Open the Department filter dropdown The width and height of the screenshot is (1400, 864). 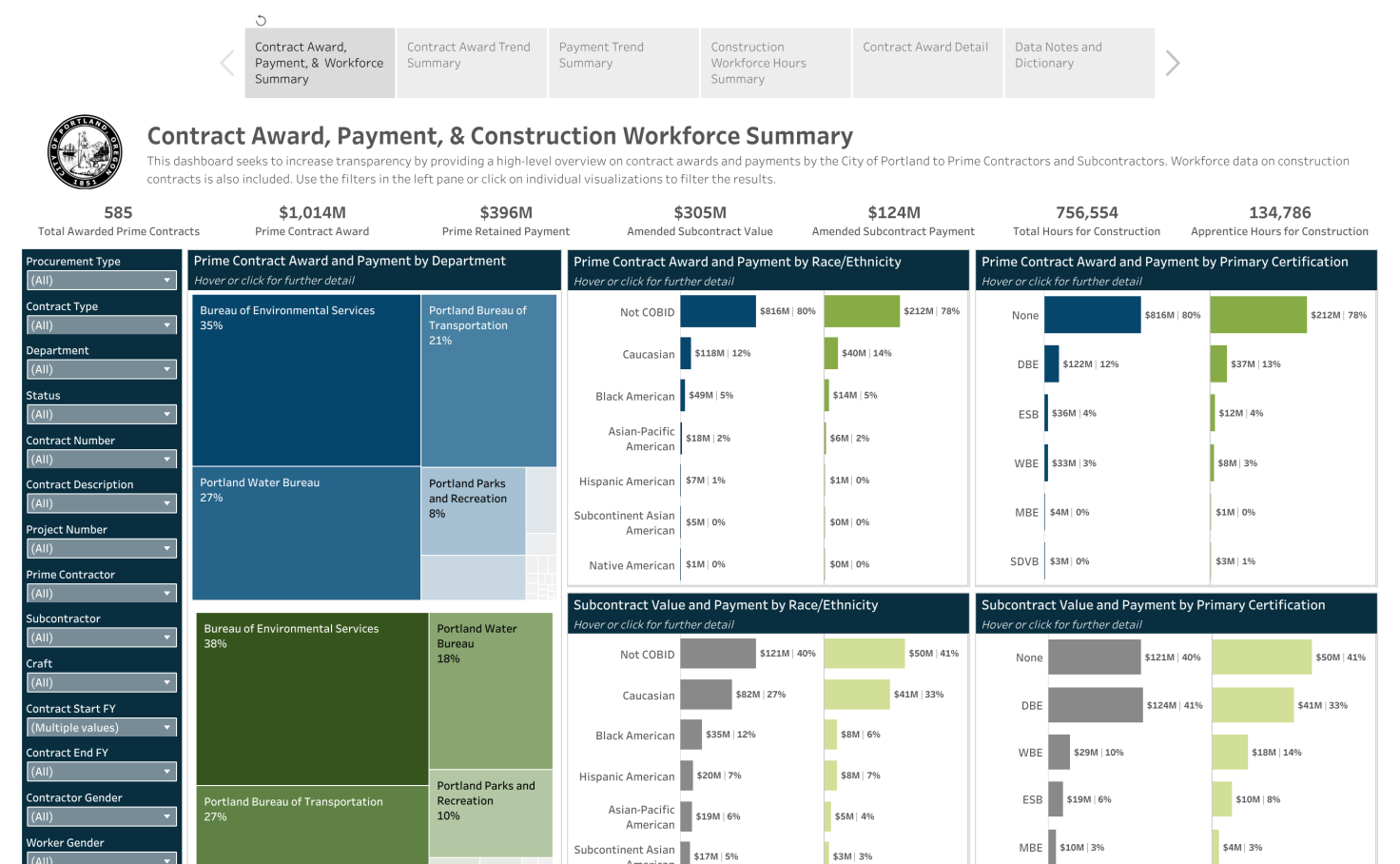(101, 369)
